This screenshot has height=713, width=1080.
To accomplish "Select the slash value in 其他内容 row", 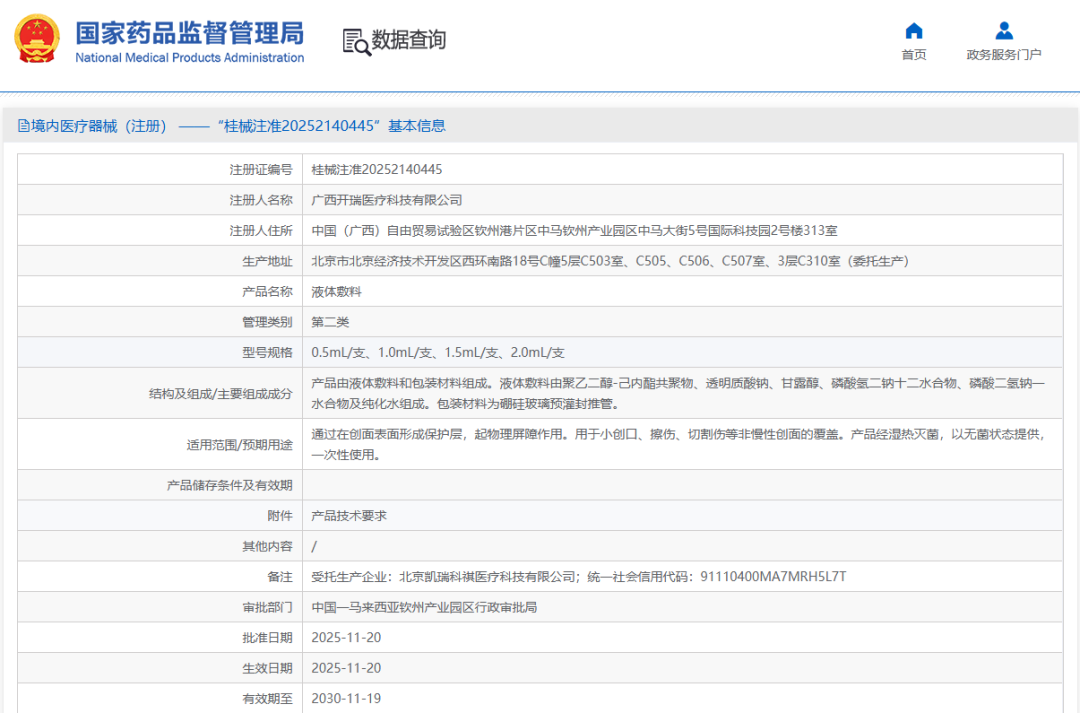I will [x=314, y=546].
